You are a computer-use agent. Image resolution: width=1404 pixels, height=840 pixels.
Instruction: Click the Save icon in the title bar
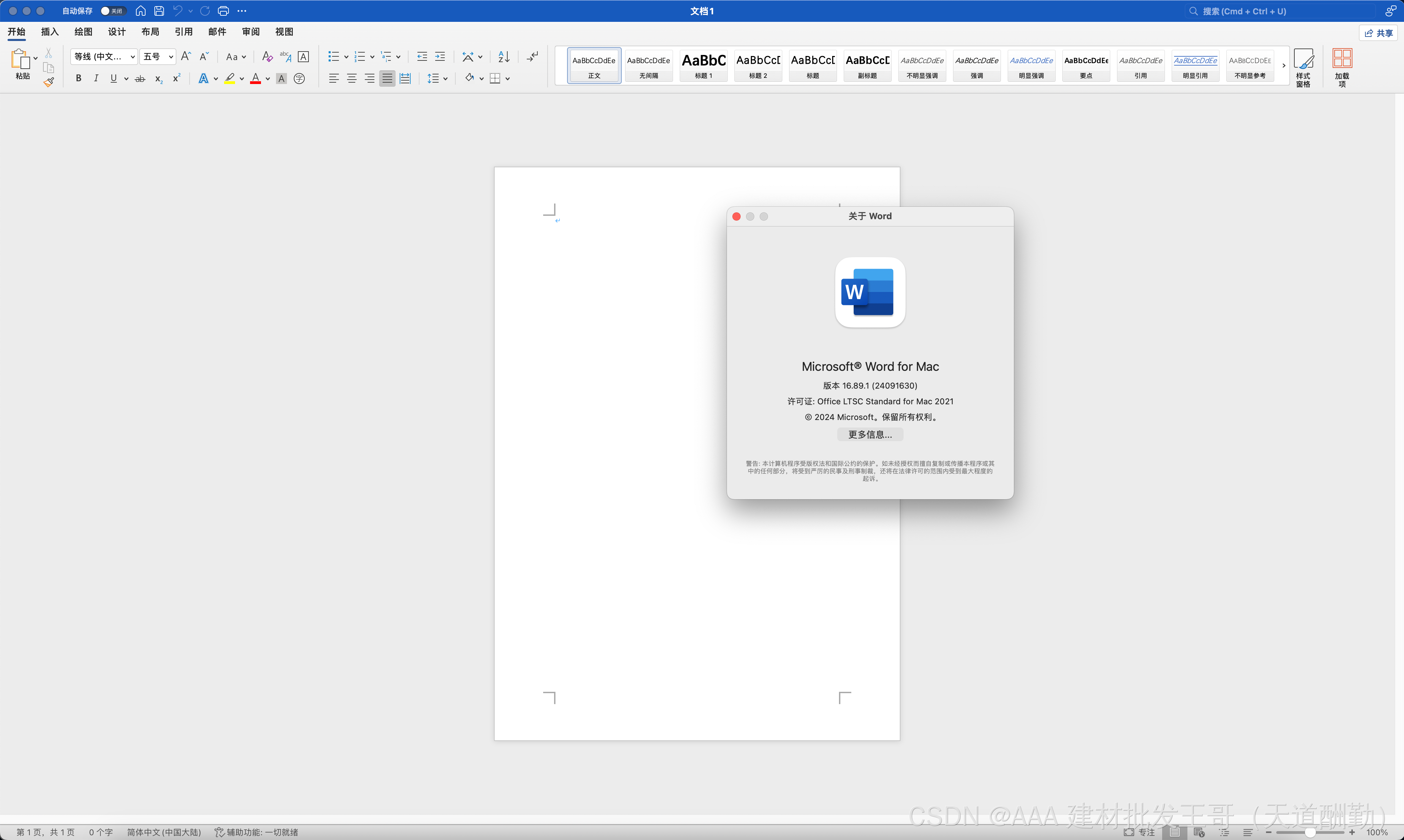coord(159,11)
